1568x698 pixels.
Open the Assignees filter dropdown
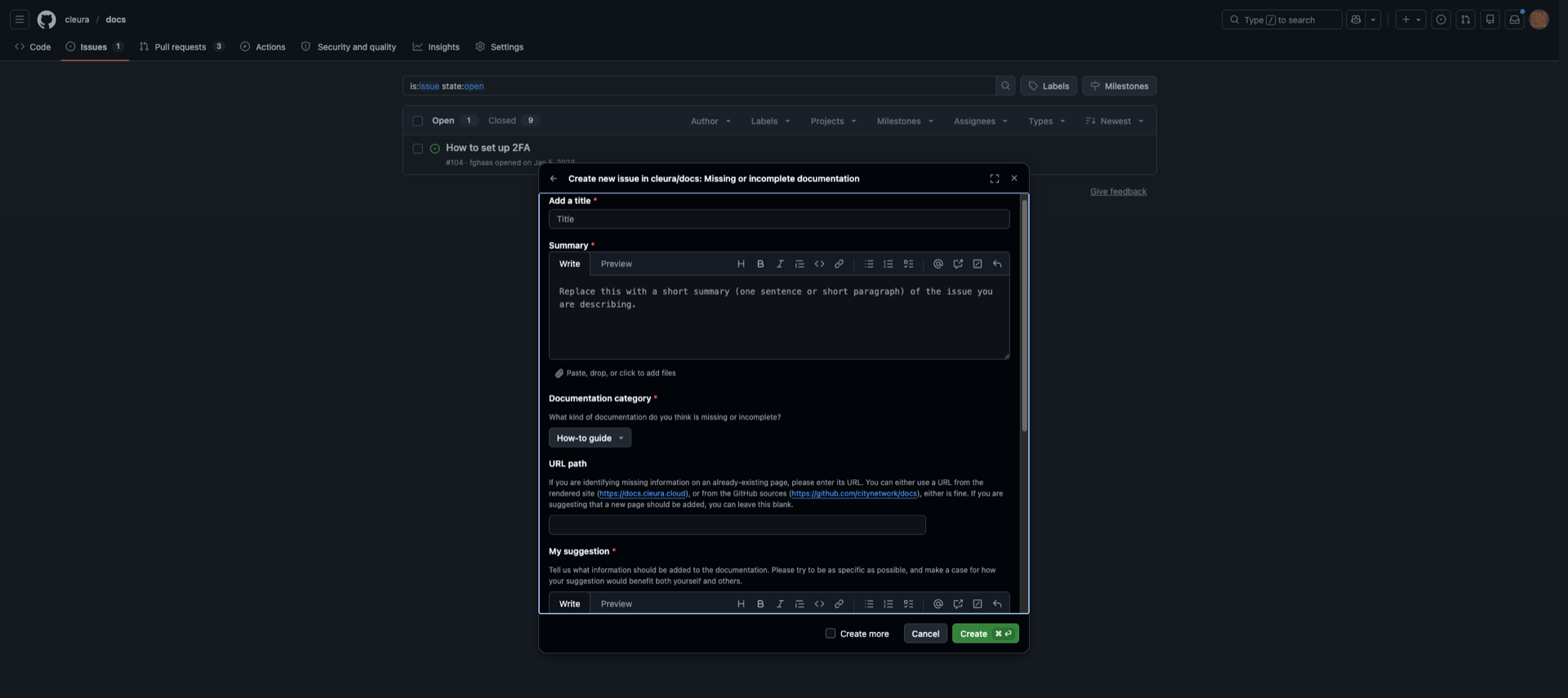pos(980,121)
